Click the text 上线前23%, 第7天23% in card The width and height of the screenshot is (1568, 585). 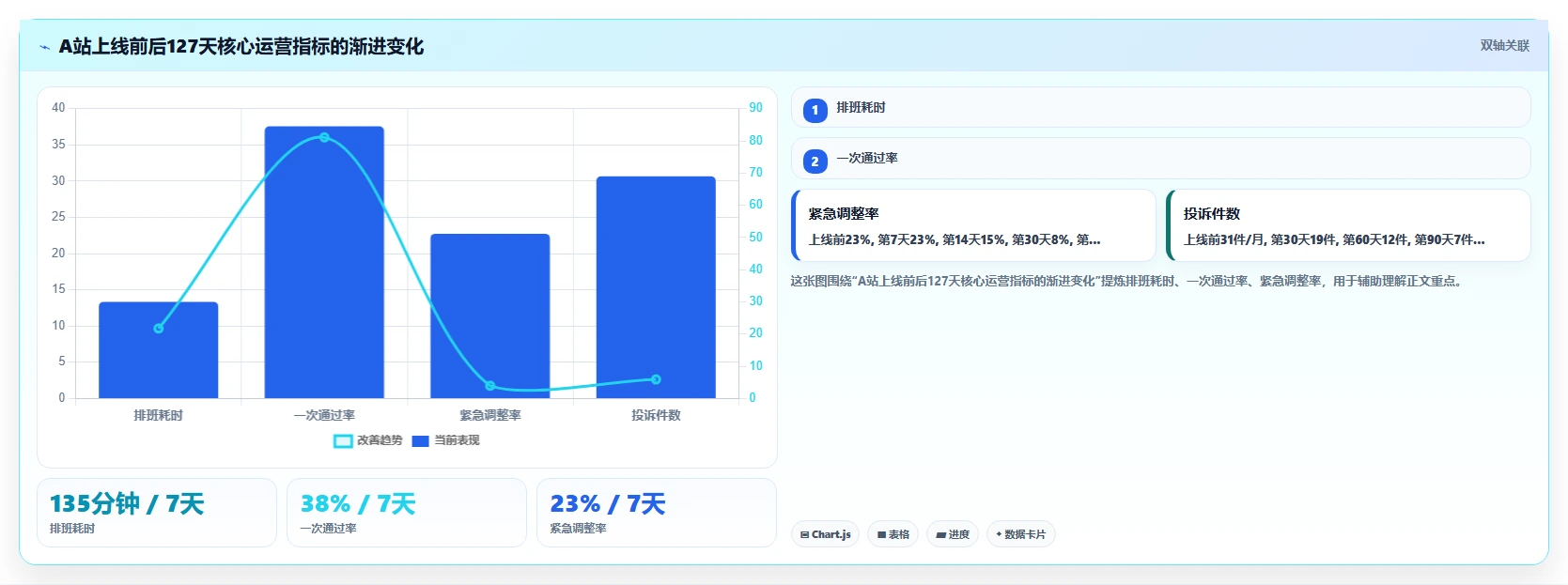(x=873, y=239)
